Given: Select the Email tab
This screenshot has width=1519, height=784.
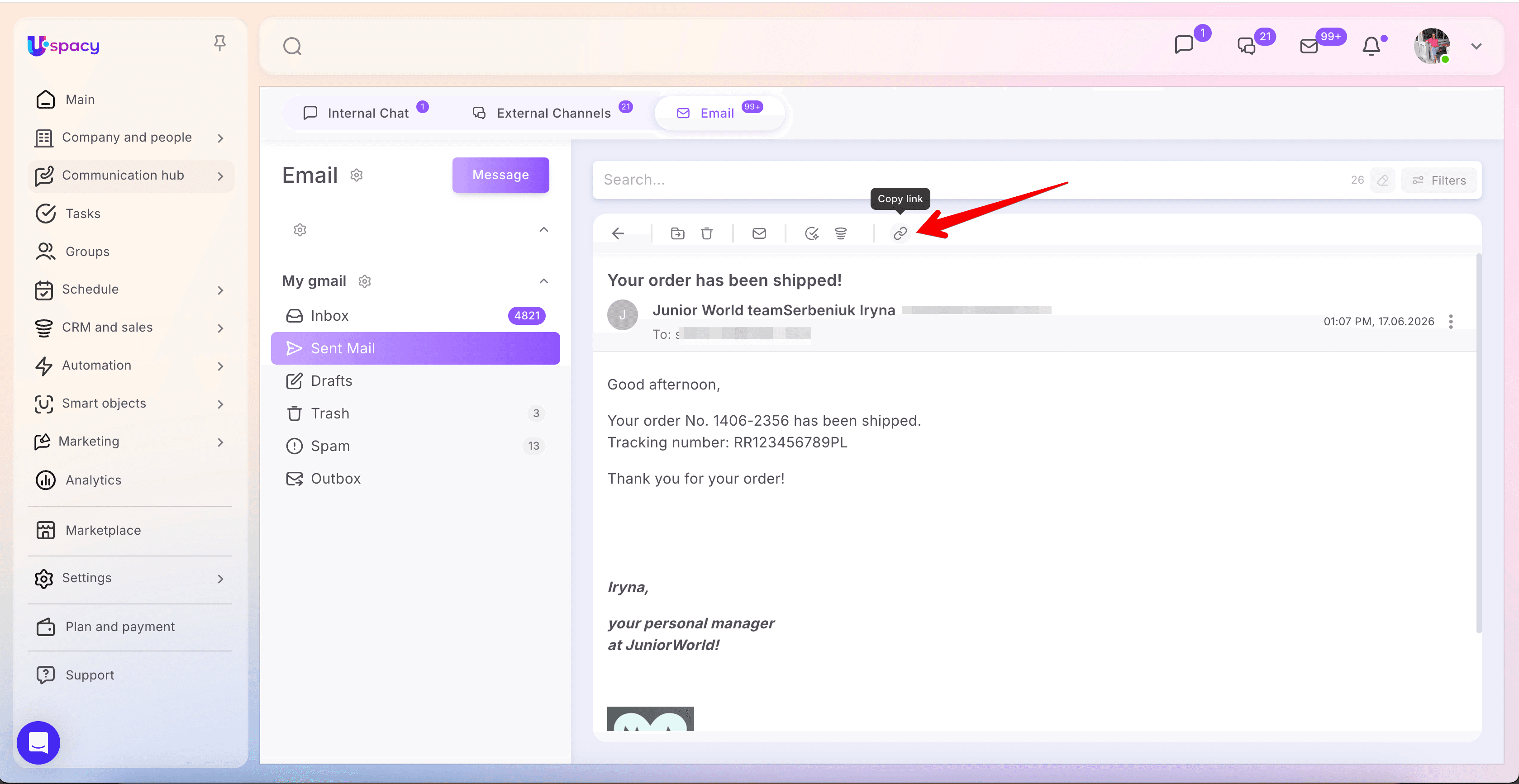Looking at the screenshot, I should pyautogui.click(x=719, y=113).
